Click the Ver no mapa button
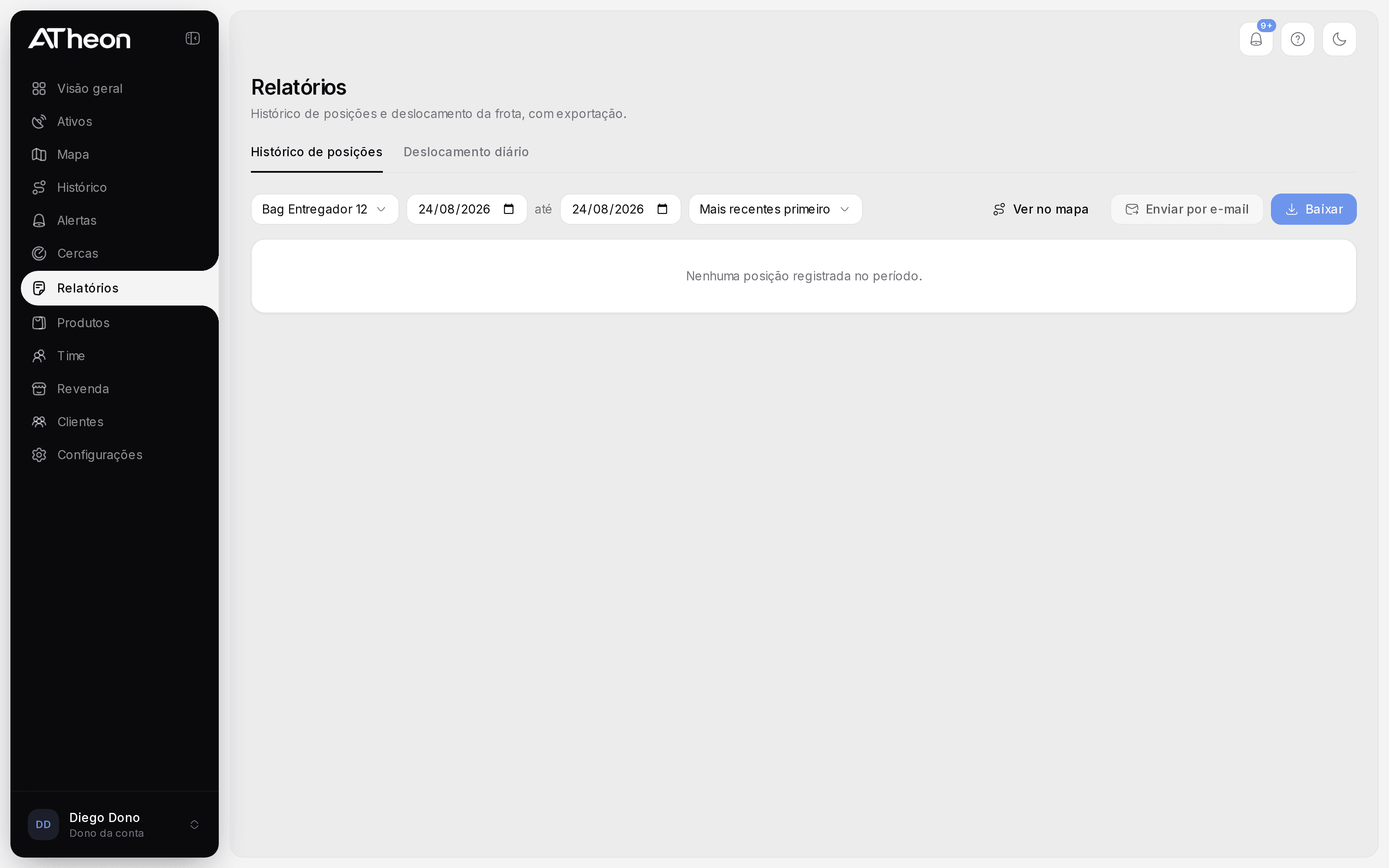Image resolution: width=1389 pixels, height=868 pixels. [1041, 209]
